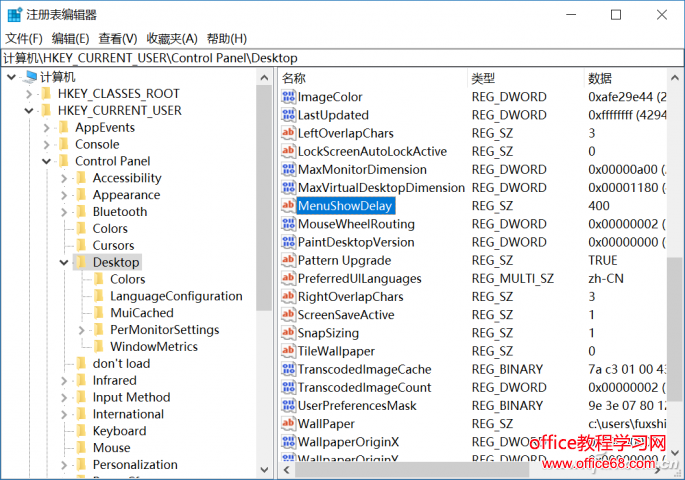Click the TranscodedImageCount DWORD icon
The height and width of the screenshot is (480, 685).
point(288,387)
